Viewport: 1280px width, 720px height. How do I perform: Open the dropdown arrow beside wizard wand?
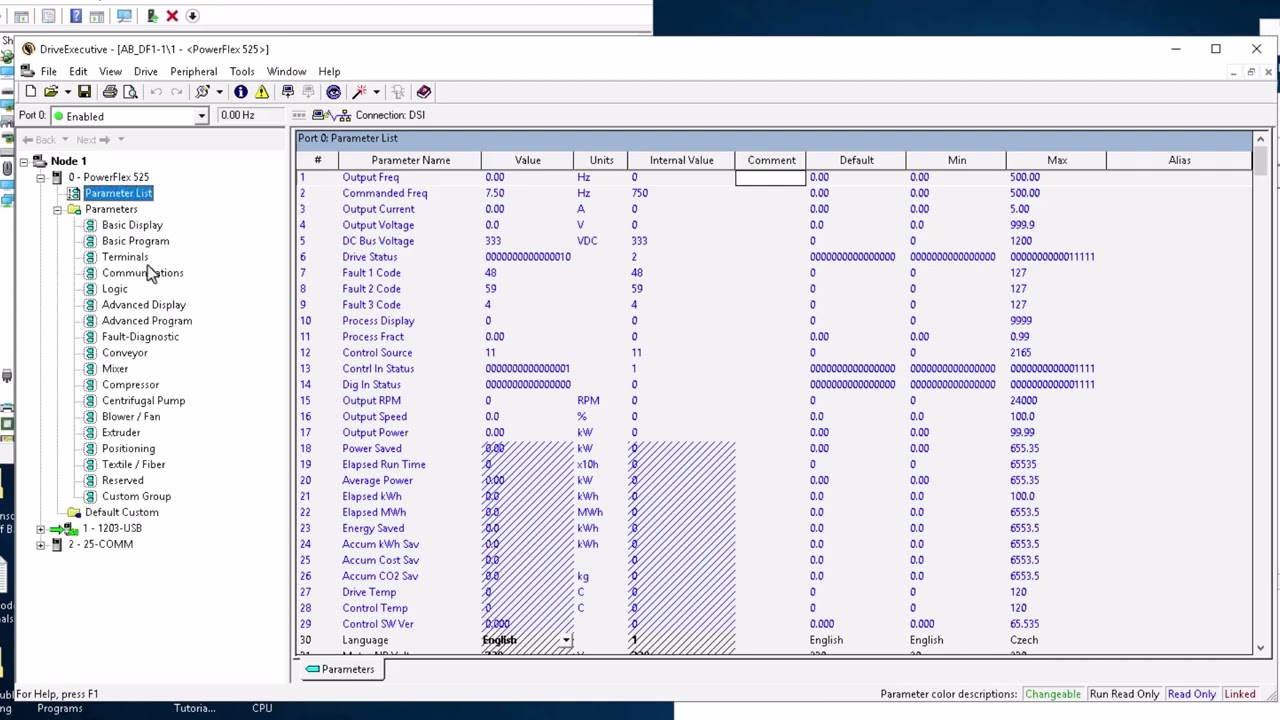click(x=376, y=92)
